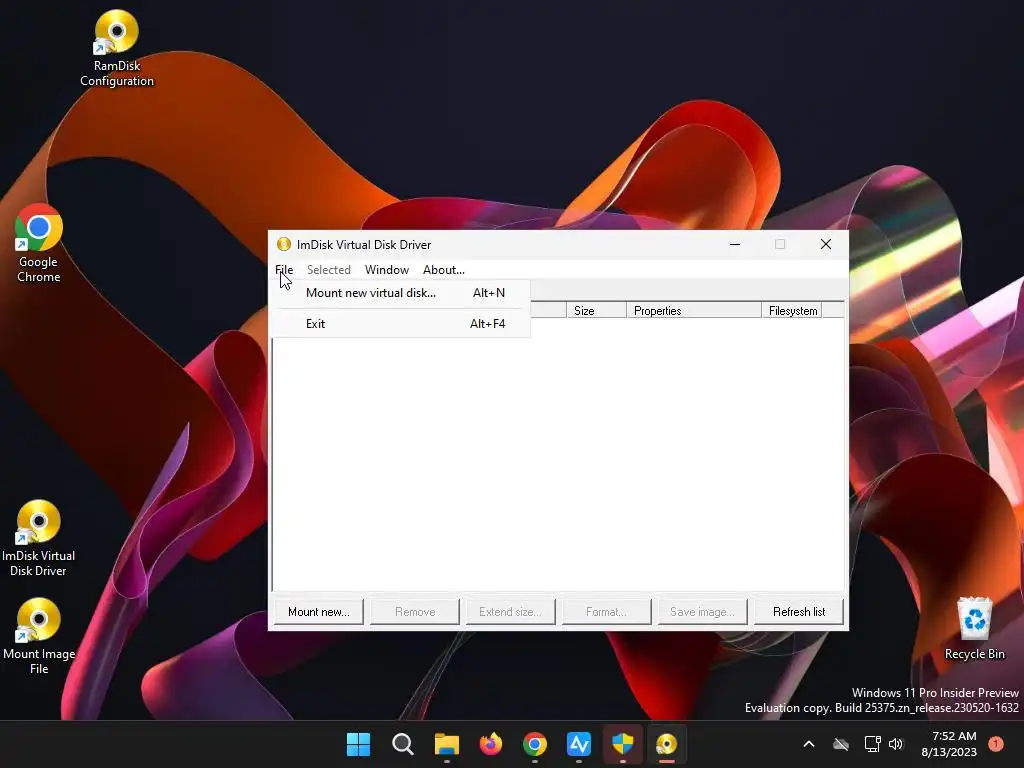Open the Window menu
Viewport: 1024px width, 768px height.
(387, 270)
